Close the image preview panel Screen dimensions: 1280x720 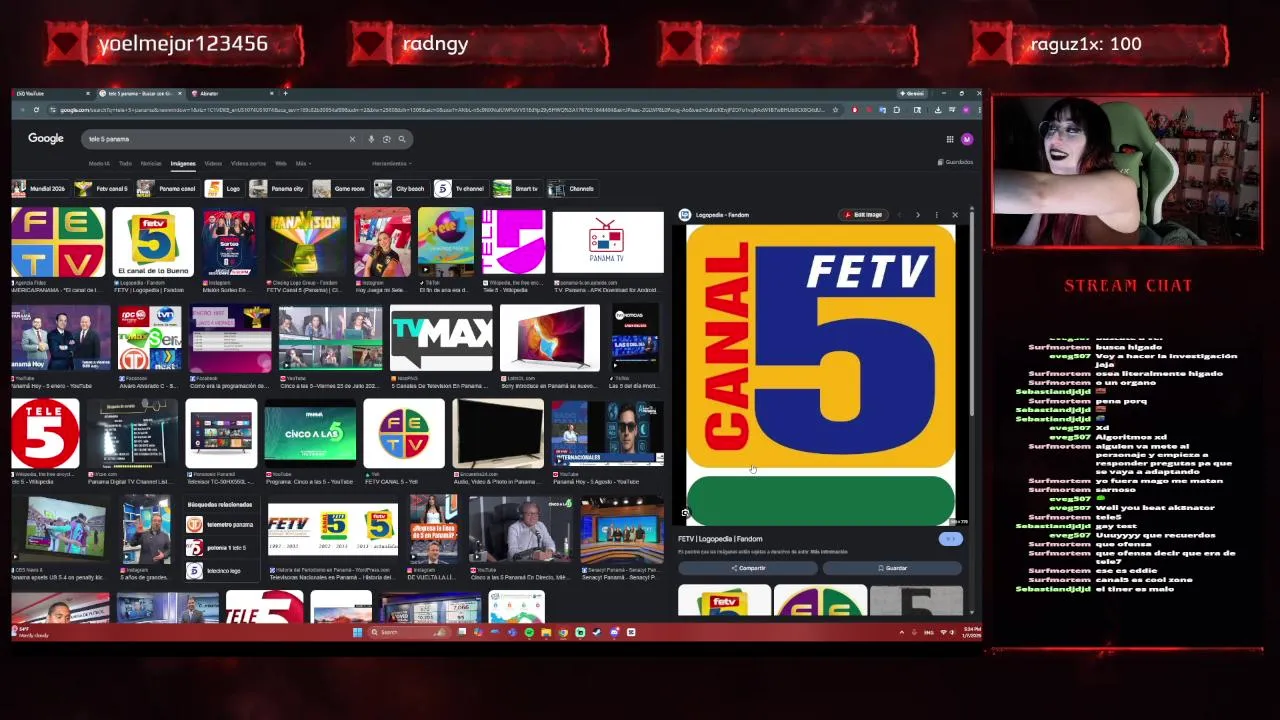point(955,215)
